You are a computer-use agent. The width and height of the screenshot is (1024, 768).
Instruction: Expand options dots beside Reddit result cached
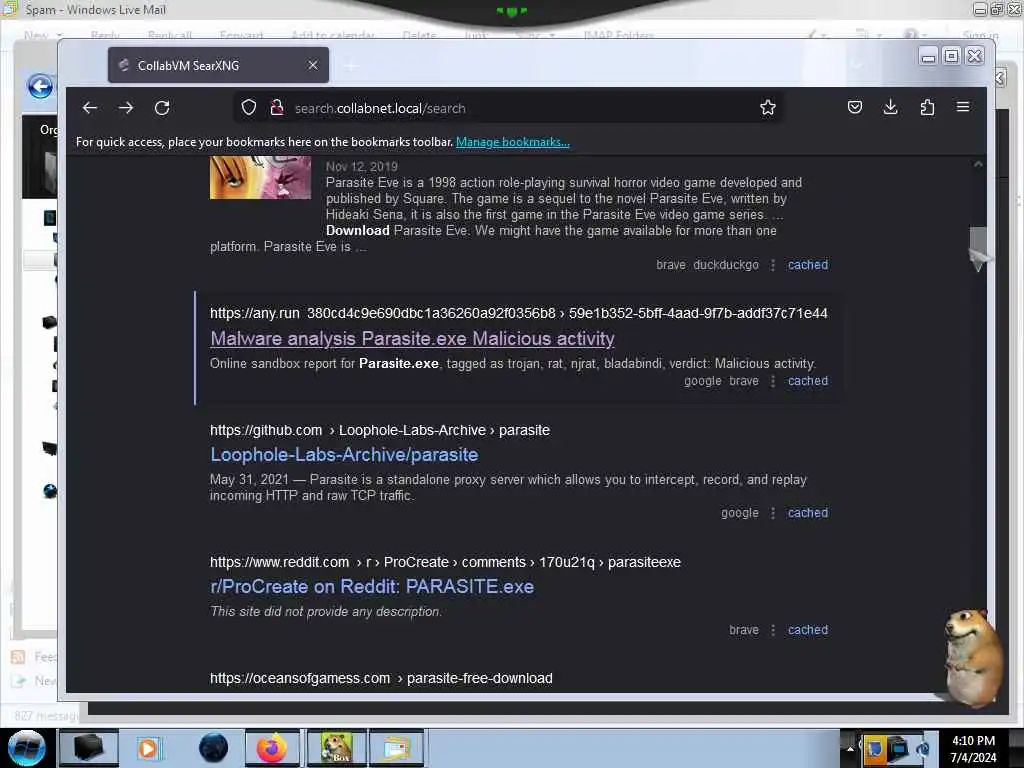point(773,630)
